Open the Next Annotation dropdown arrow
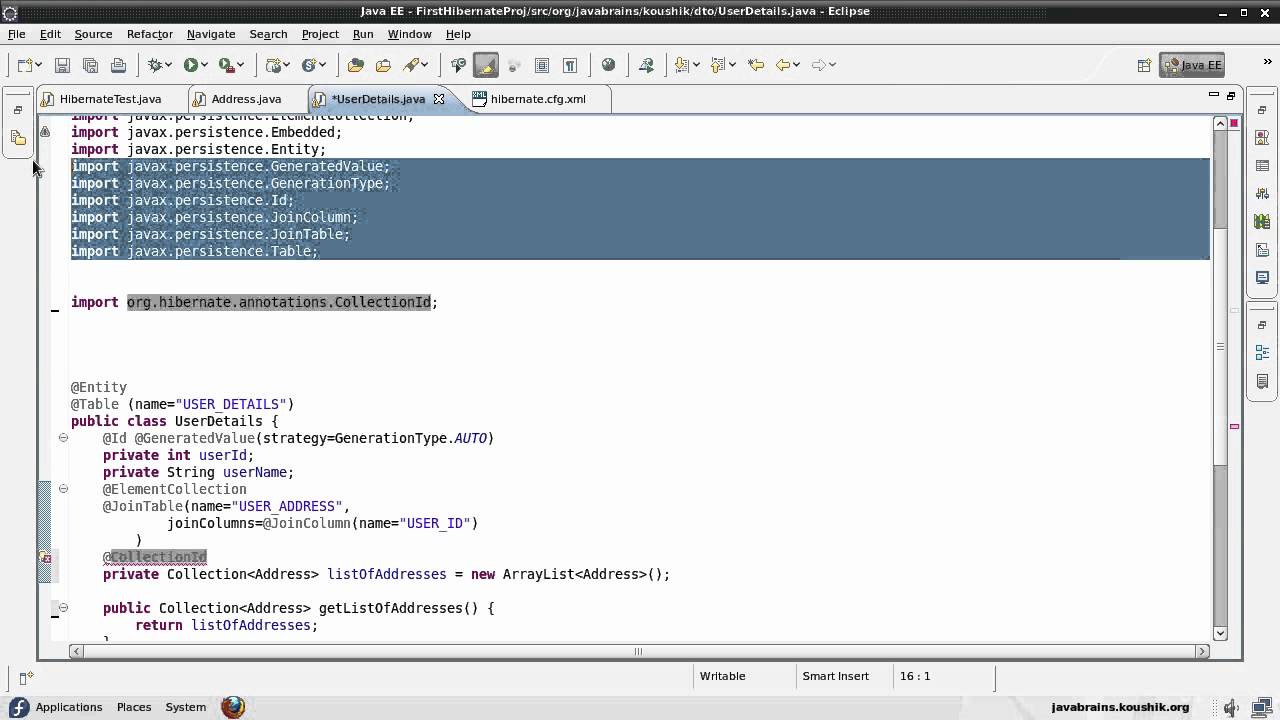Image resolution: width=1280 pixels, height=720 pixels. (x=696, y=65)
